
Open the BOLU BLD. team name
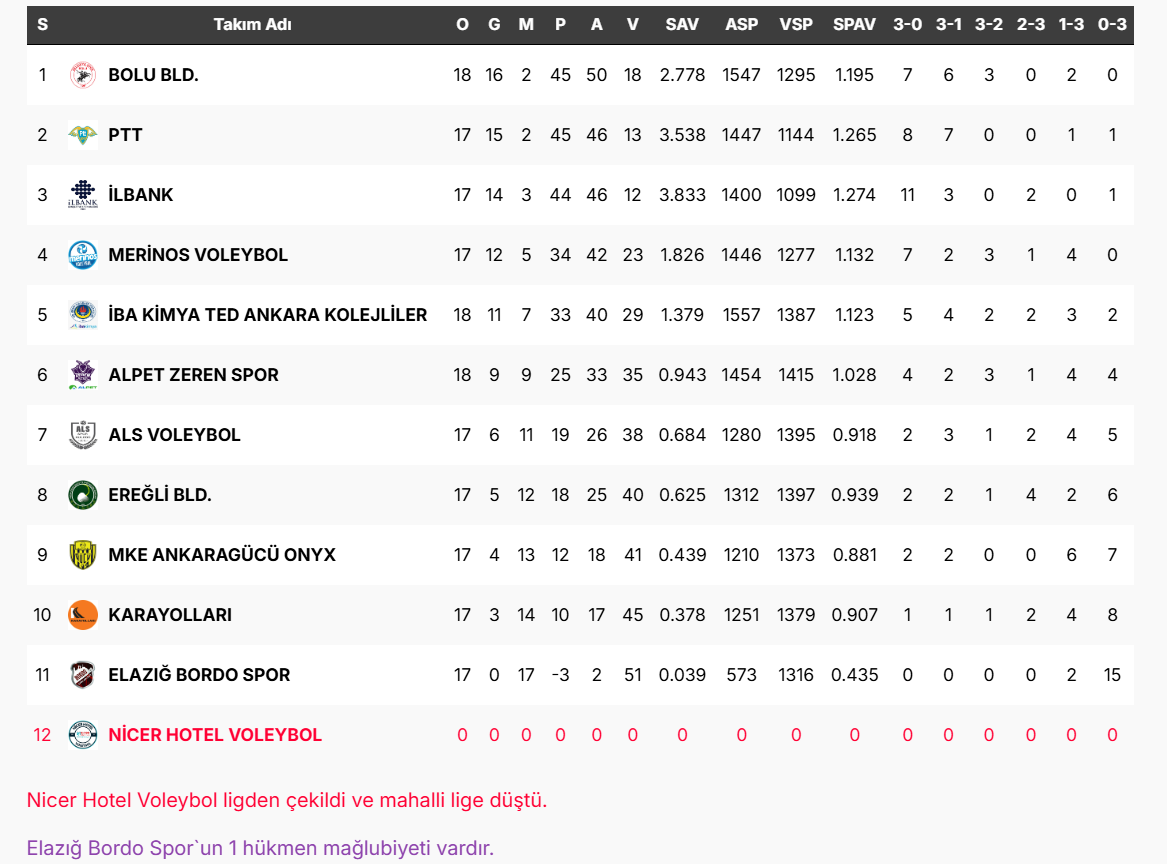(153, 75)
